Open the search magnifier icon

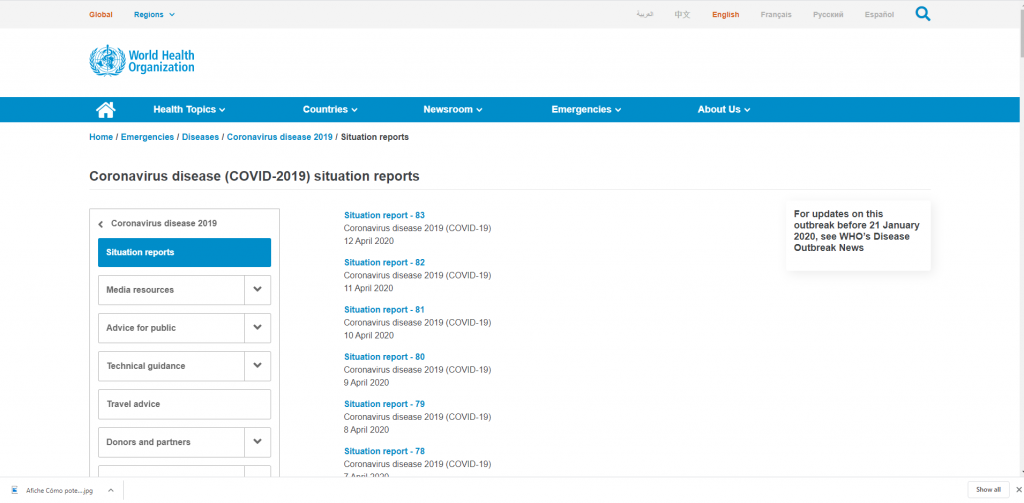(x=923, y=14)
